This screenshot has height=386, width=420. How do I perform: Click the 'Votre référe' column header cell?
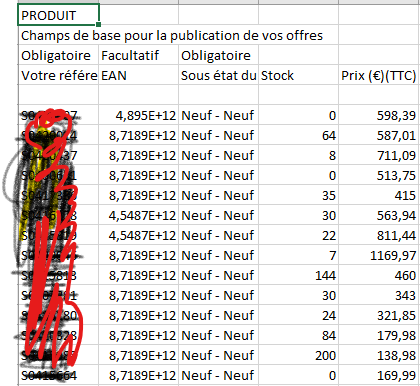[58, 75]
